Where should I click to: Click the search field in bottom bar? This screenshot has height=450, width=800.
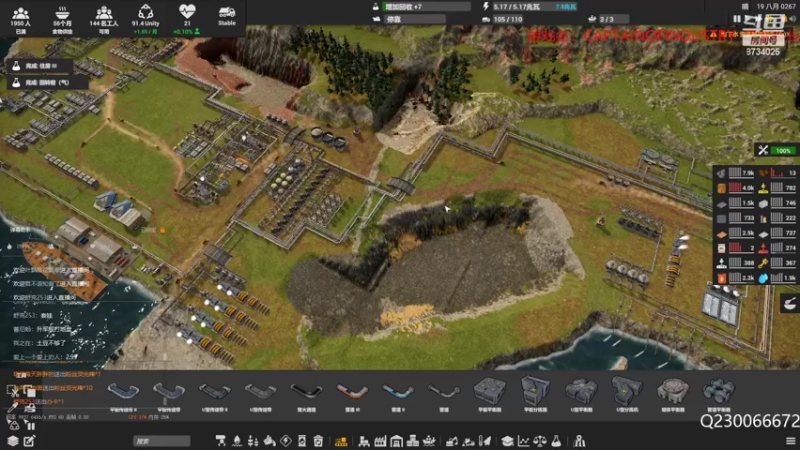[161, 441]
